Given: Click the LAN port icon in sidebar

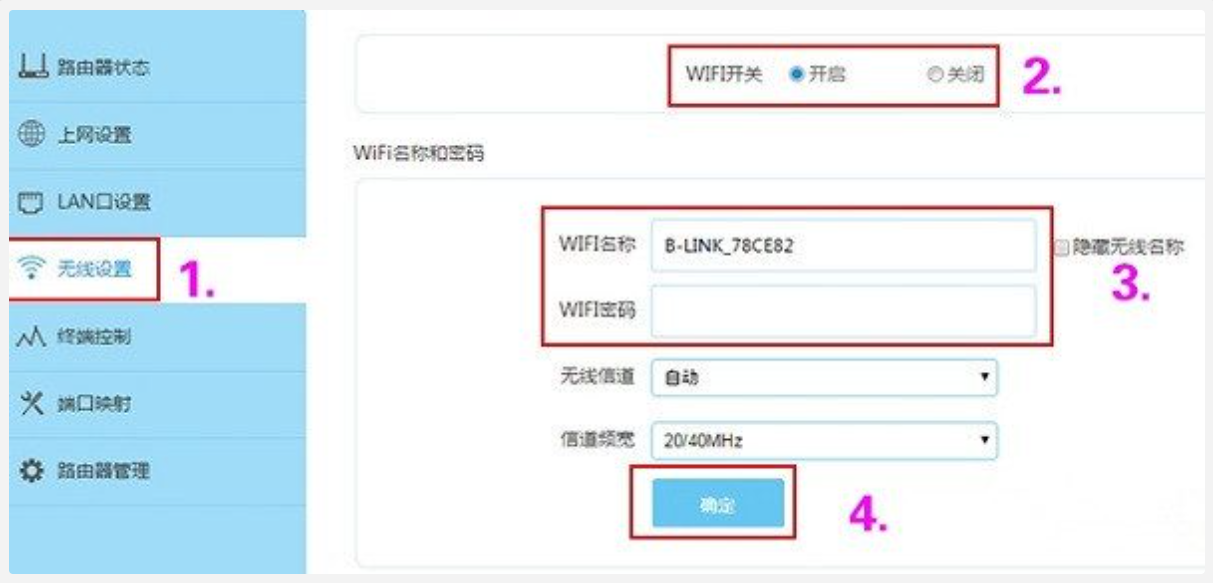Looking at the screenshot, I should [32, 203].
